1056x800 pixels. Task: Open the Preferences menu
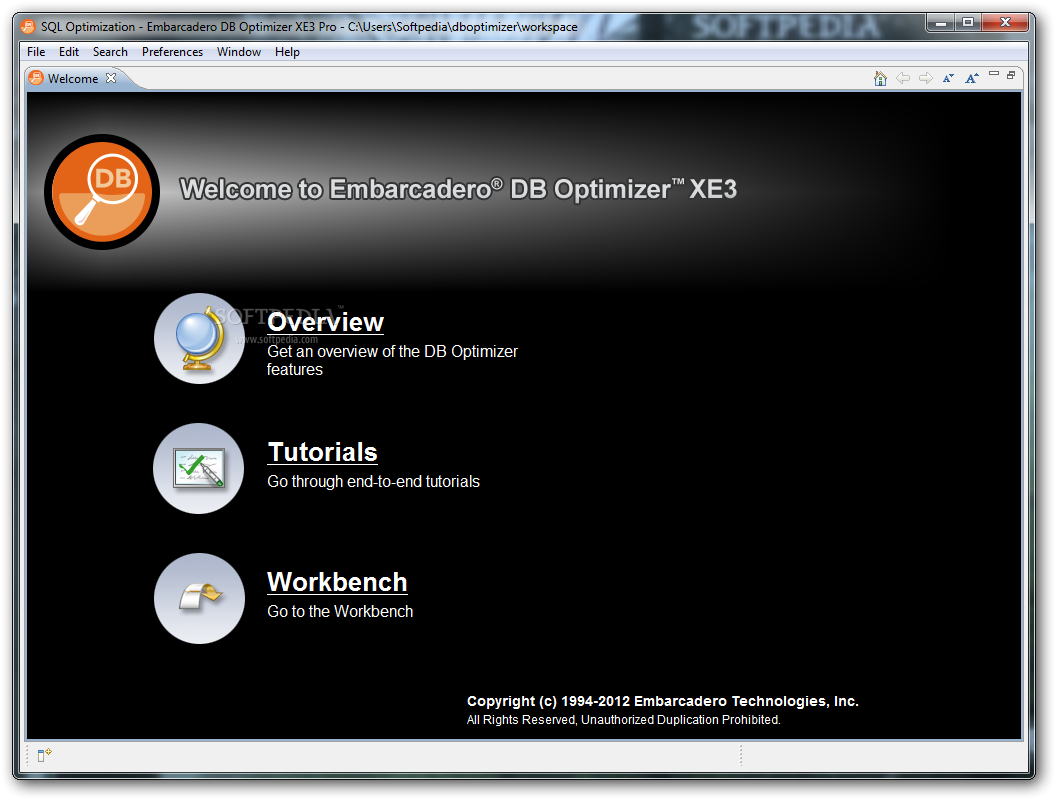pyautogui.click(x=172, y=52)
